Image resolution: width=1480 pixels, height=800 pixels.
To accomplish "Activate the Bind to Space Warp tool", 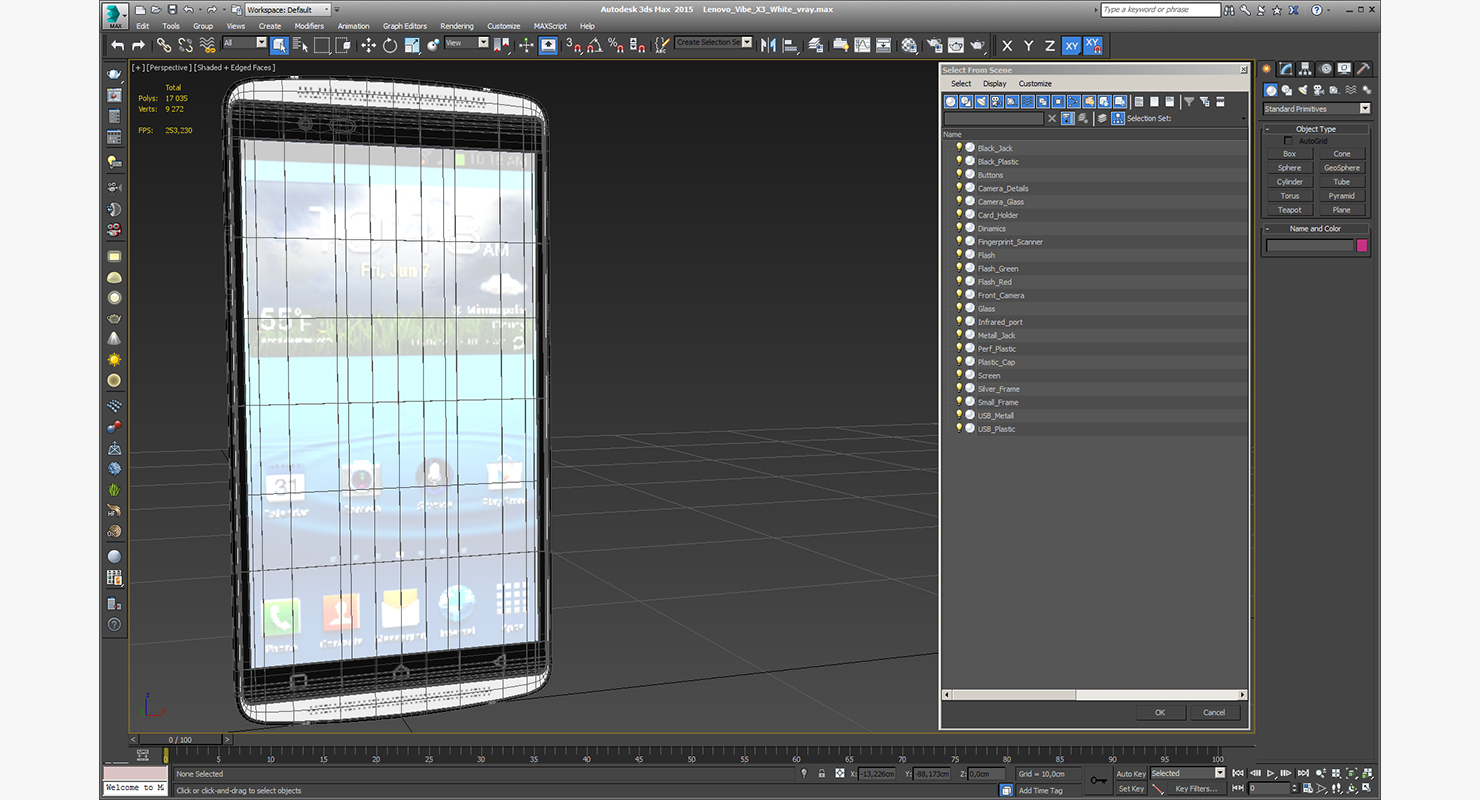I will tap(207, 45).
